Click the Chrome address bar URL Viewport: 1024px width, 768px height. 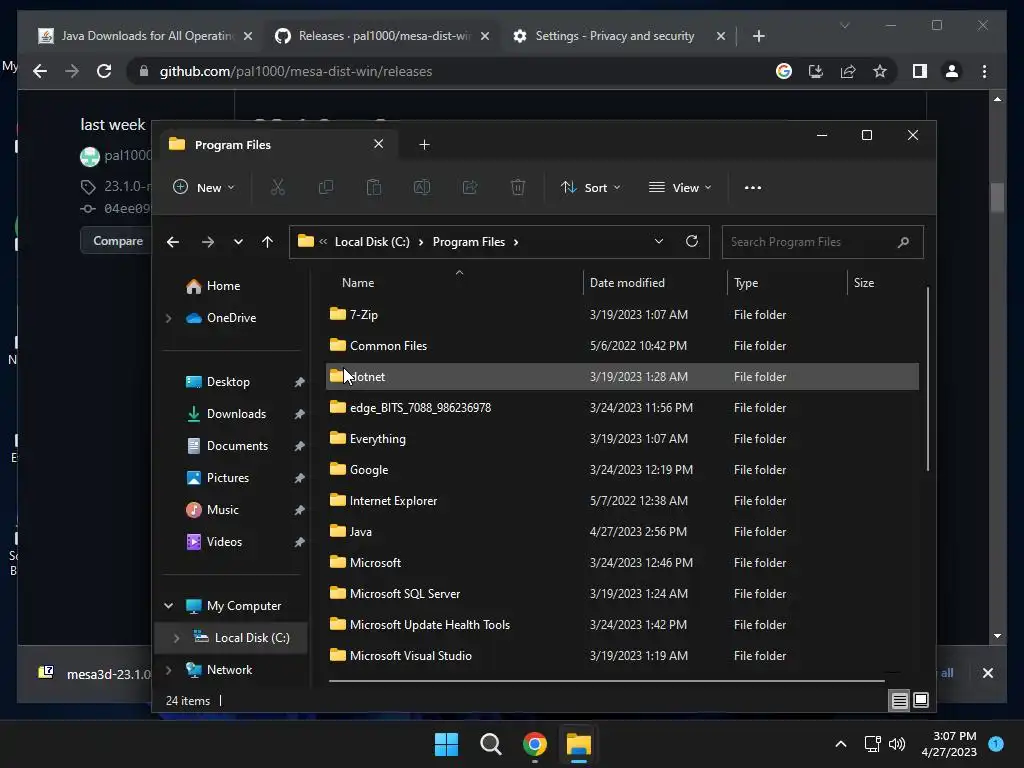point(296,71)
